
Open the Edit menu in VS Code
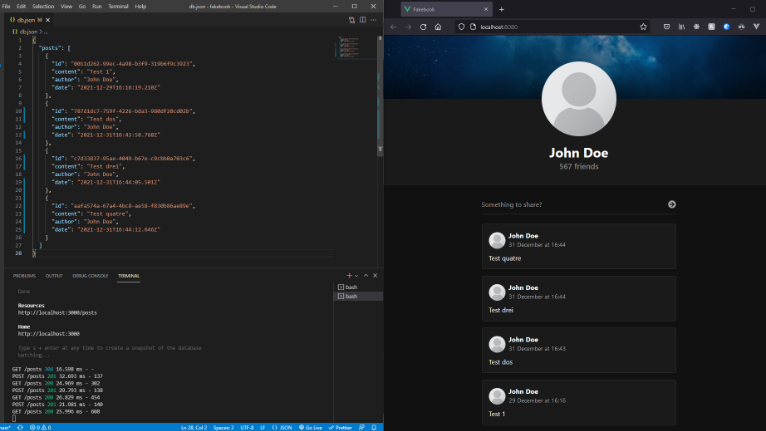[21, 6]
